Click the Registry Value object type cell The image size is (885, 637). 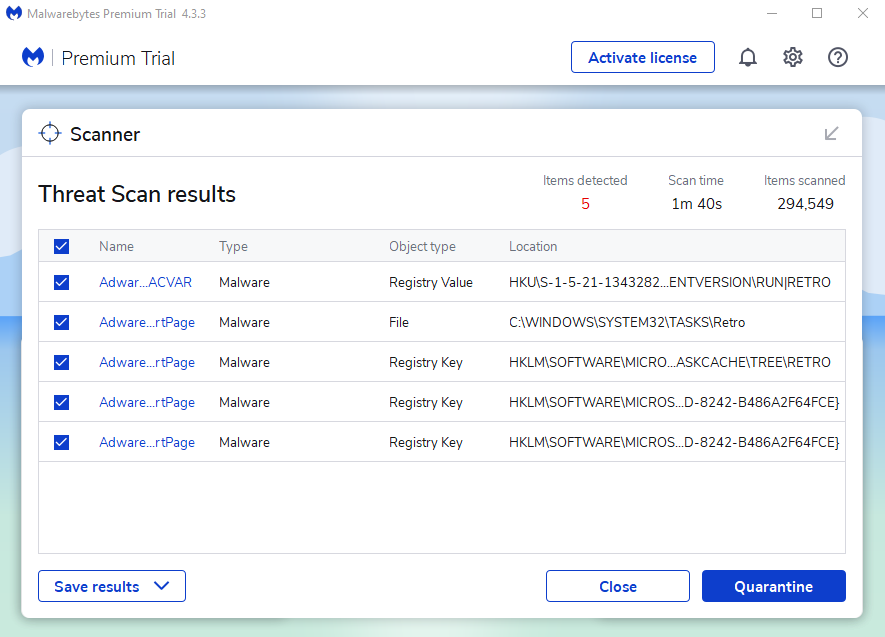coord(431,282)
